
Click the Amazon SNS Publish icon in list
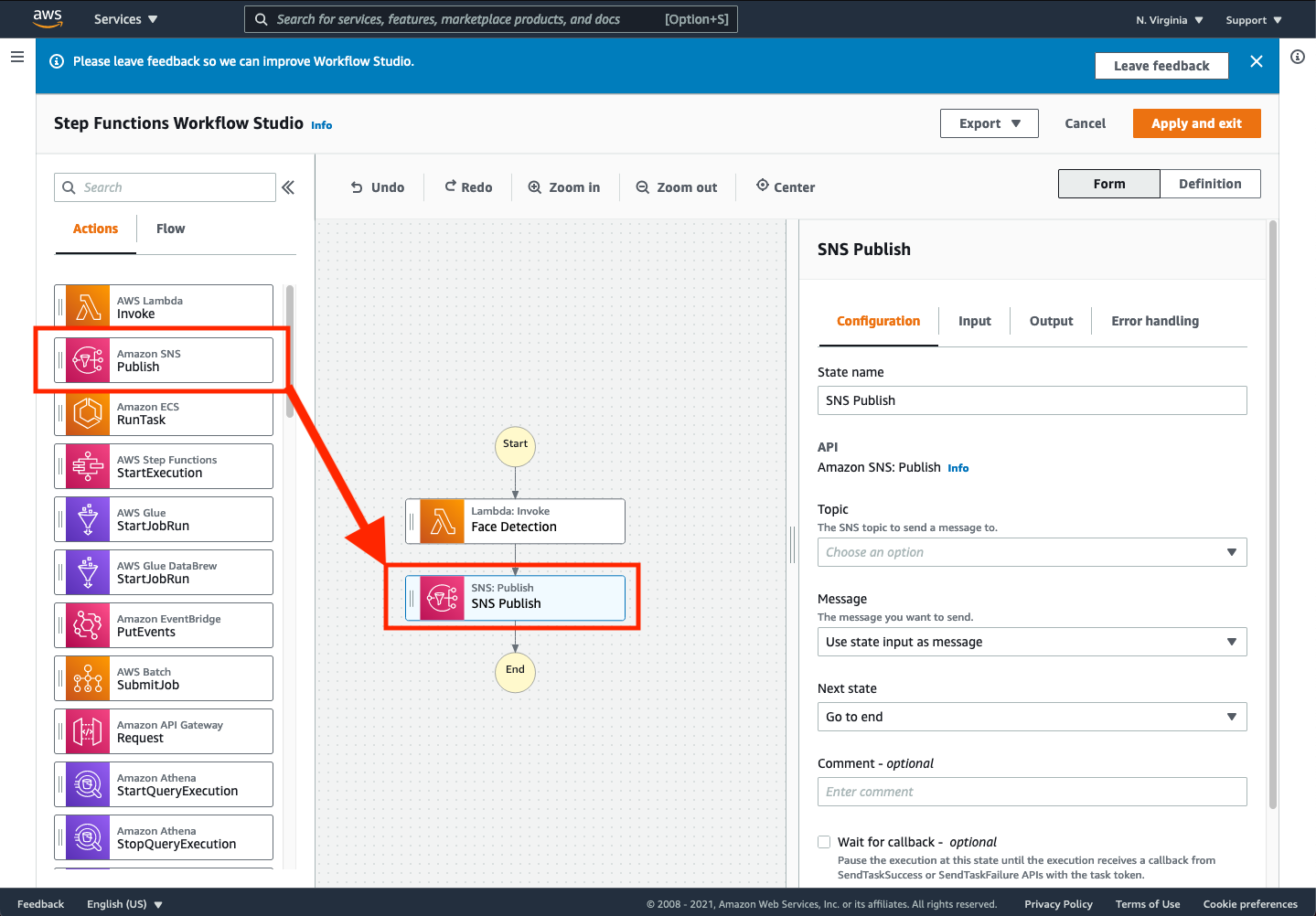(88, 360)
